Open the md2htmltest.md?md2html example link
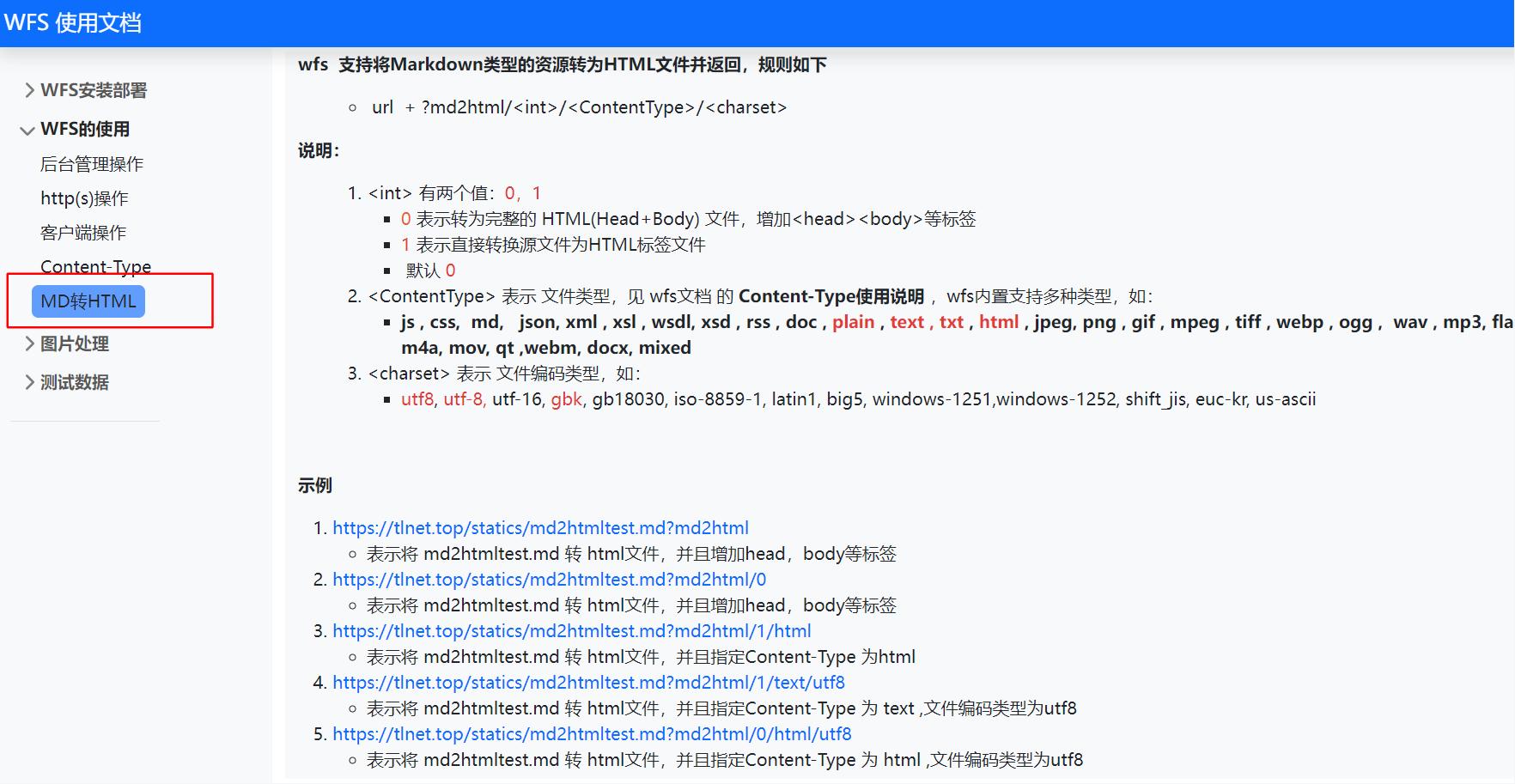Screen dimensions: 1515x784 point(540,528)
